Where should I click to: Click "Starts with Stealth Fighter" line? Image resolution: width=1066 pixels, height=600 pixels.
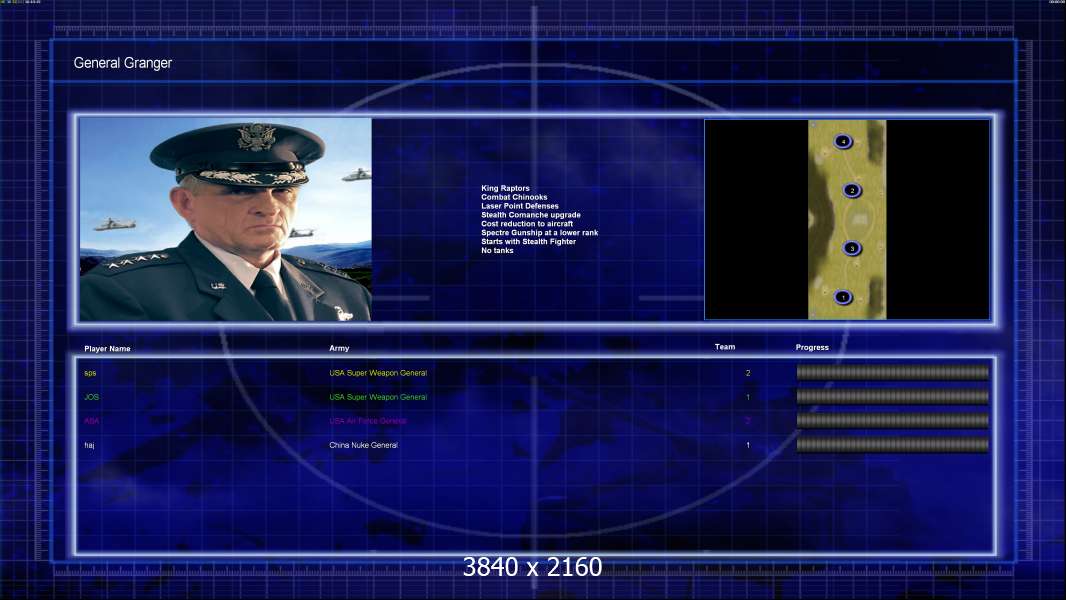click(x=528, y=241)
